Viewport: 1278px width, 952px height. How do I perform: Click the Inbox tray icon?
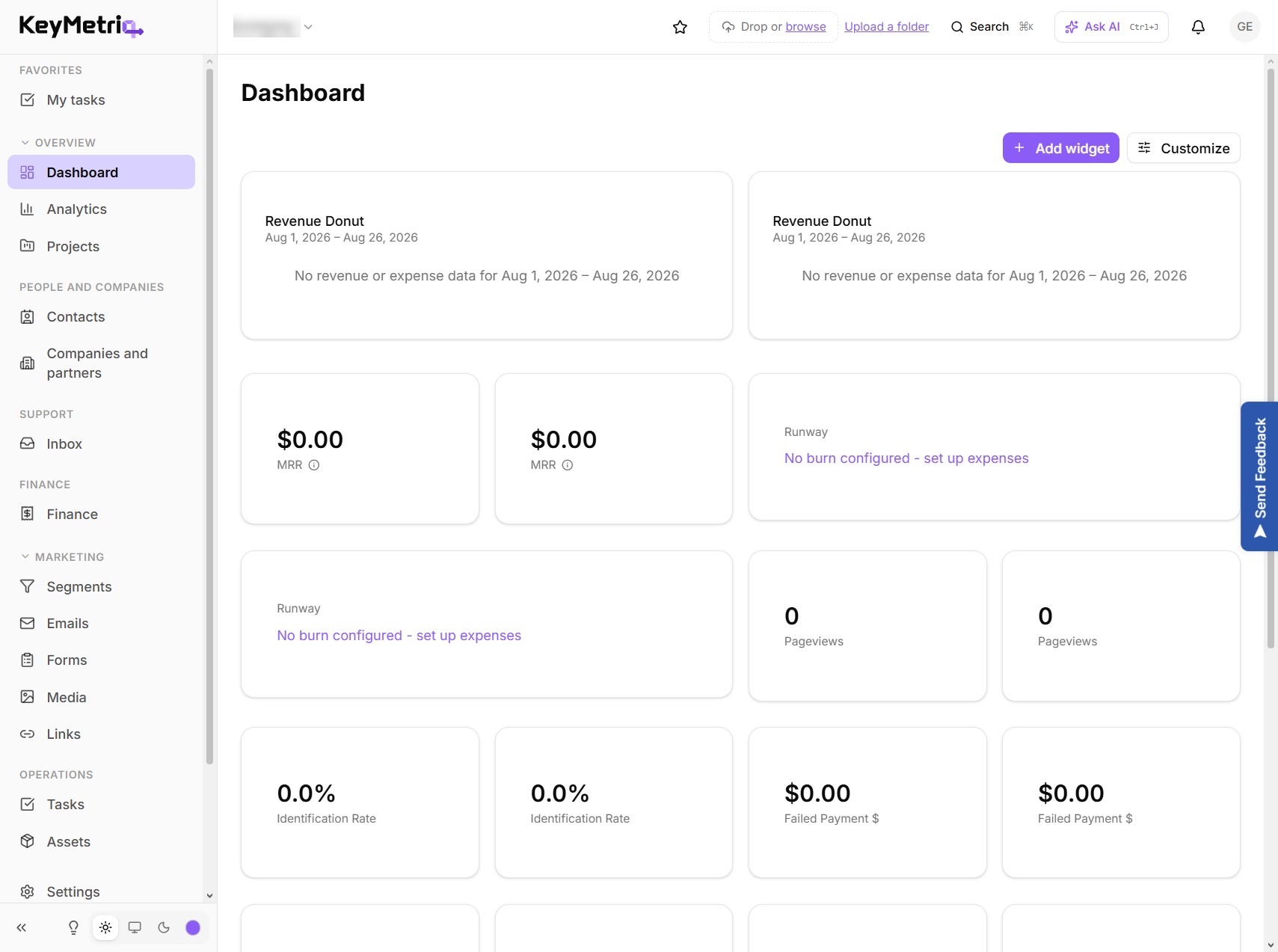click(28, 443)
